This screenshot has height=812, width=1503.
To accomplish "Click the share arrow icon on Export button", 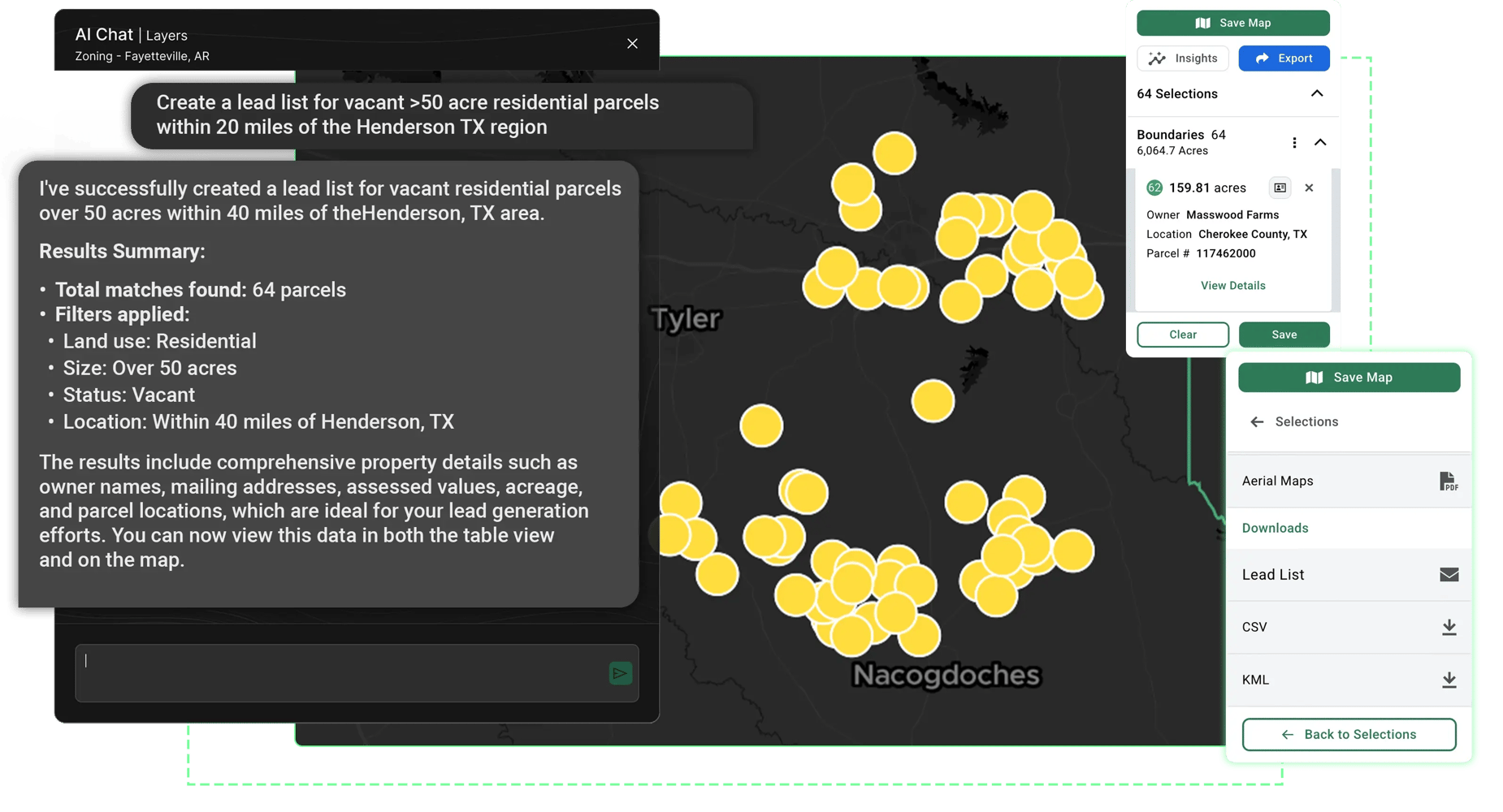I will point(1262,58).
